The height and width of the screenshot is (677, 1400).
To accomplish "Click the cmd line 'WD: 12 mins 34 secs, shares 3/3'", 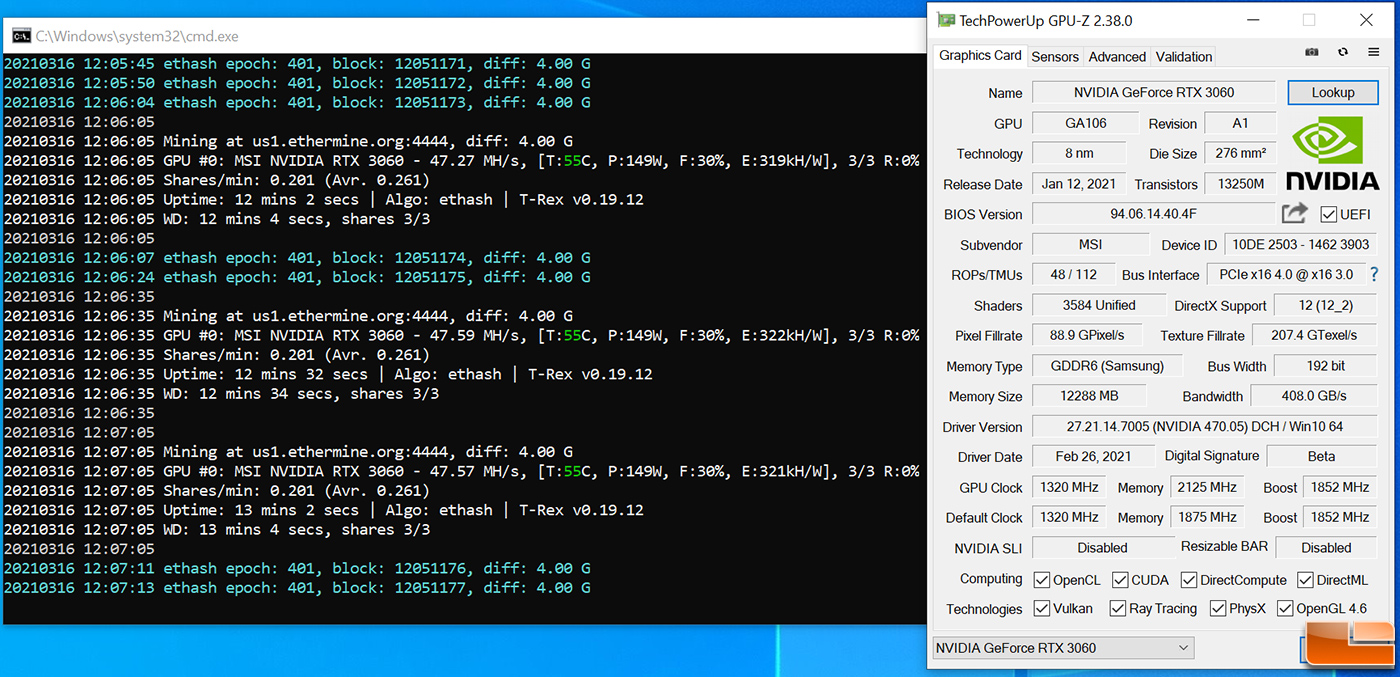I will coord(221,394).
